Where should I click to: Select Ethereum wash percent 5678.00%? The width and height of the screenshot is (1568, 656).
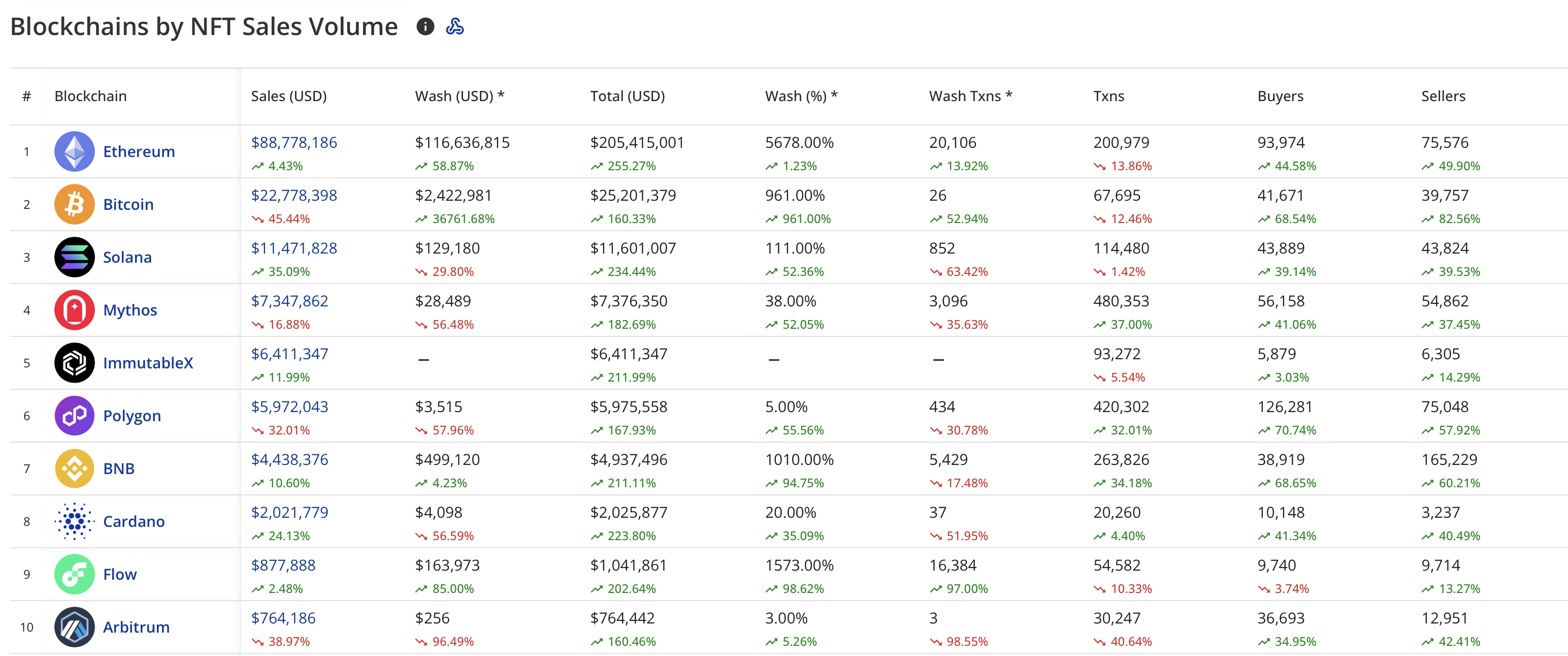[x=799, y=142]
